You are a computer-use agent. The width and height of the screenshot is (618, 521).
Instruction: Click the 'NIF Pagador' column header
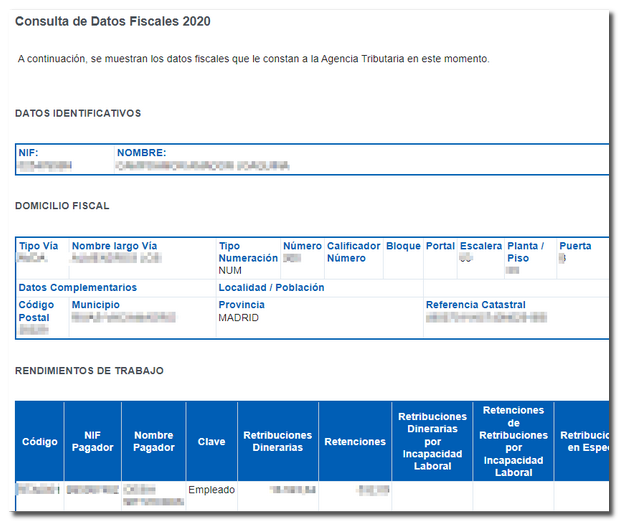tap(92, 441)
